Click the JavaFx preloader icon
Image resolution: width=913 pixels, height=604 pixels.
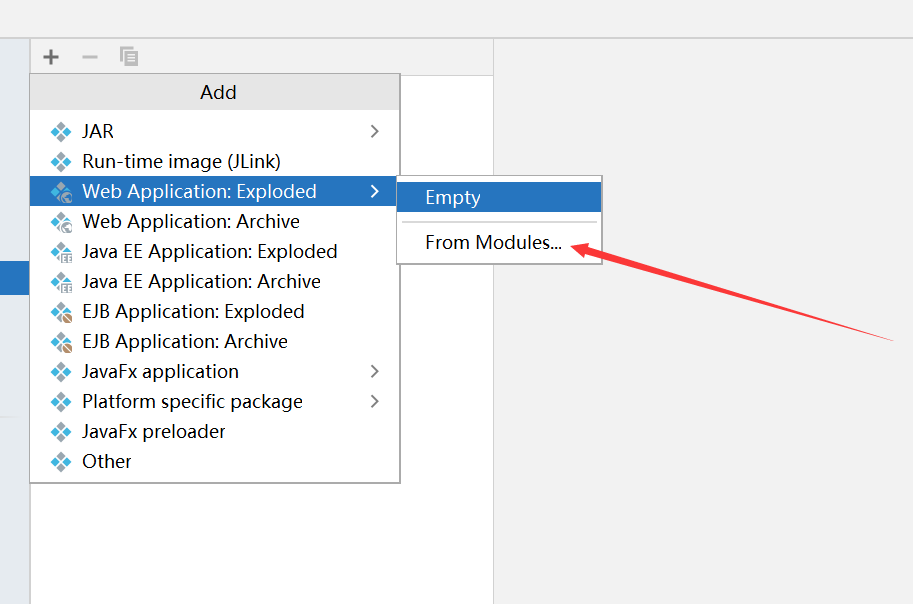(x=61, y=432)
